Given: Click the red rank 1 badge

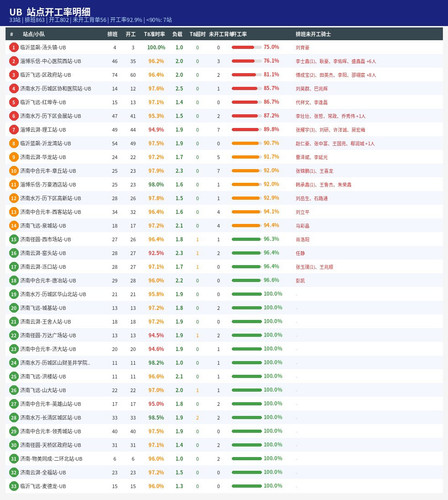Looking at the screenshot, I should click(x=14, y=47).
